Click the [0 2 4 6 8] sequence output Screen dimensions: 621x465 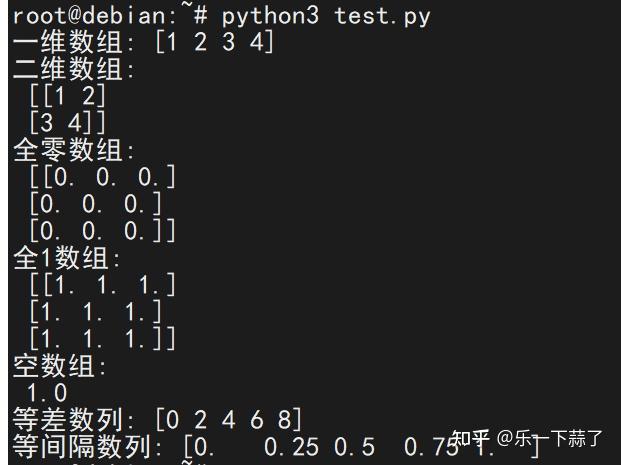tap(229, 419)
